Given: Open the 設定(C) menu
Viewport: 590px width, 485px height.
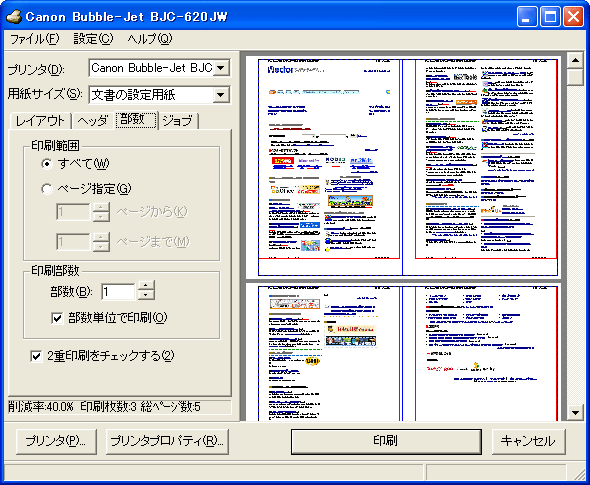Looking at the screenshot, I should click(x=93, y=39).
